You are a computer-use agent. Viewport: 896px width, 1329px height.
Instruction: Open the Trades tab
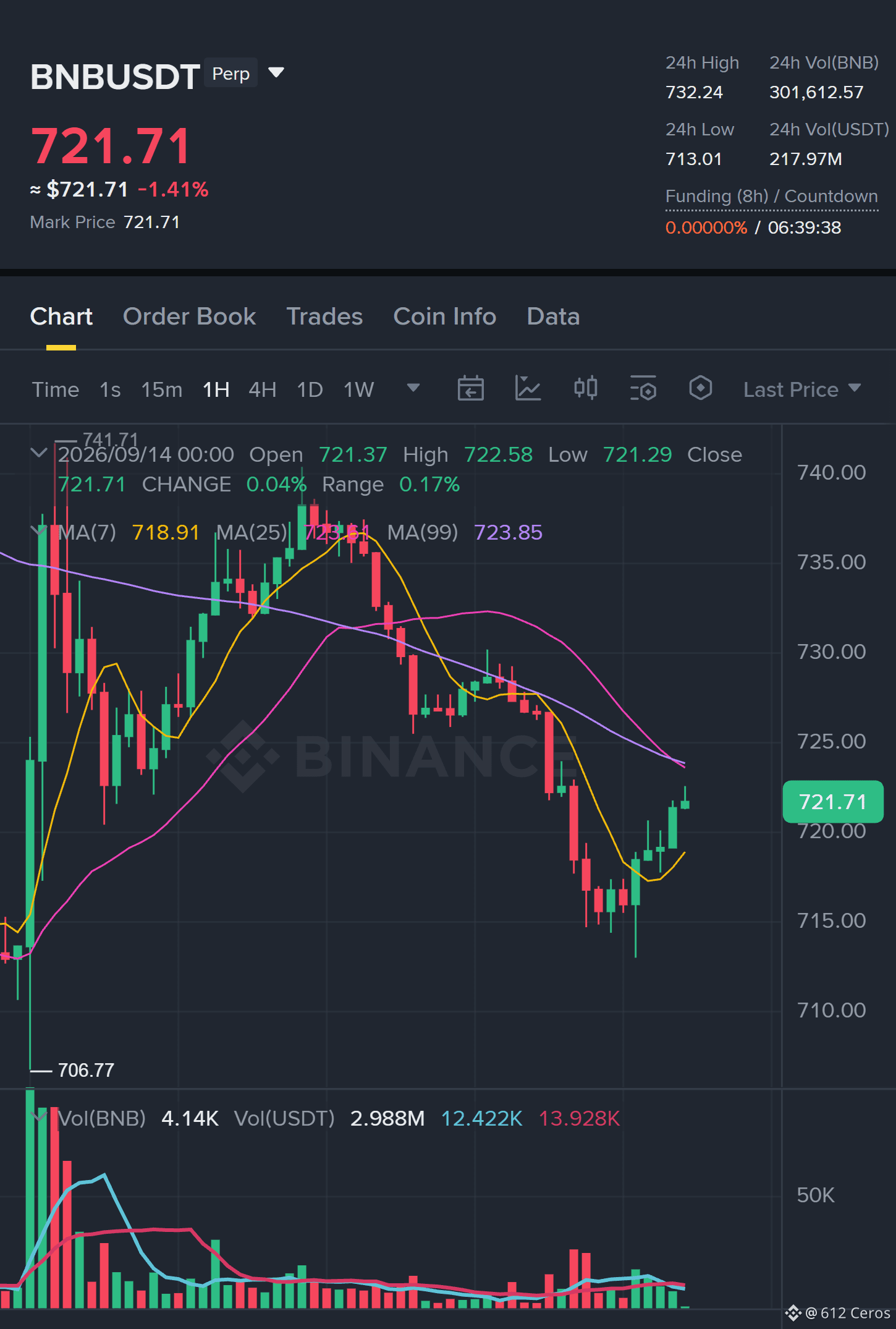click(324, 316)
